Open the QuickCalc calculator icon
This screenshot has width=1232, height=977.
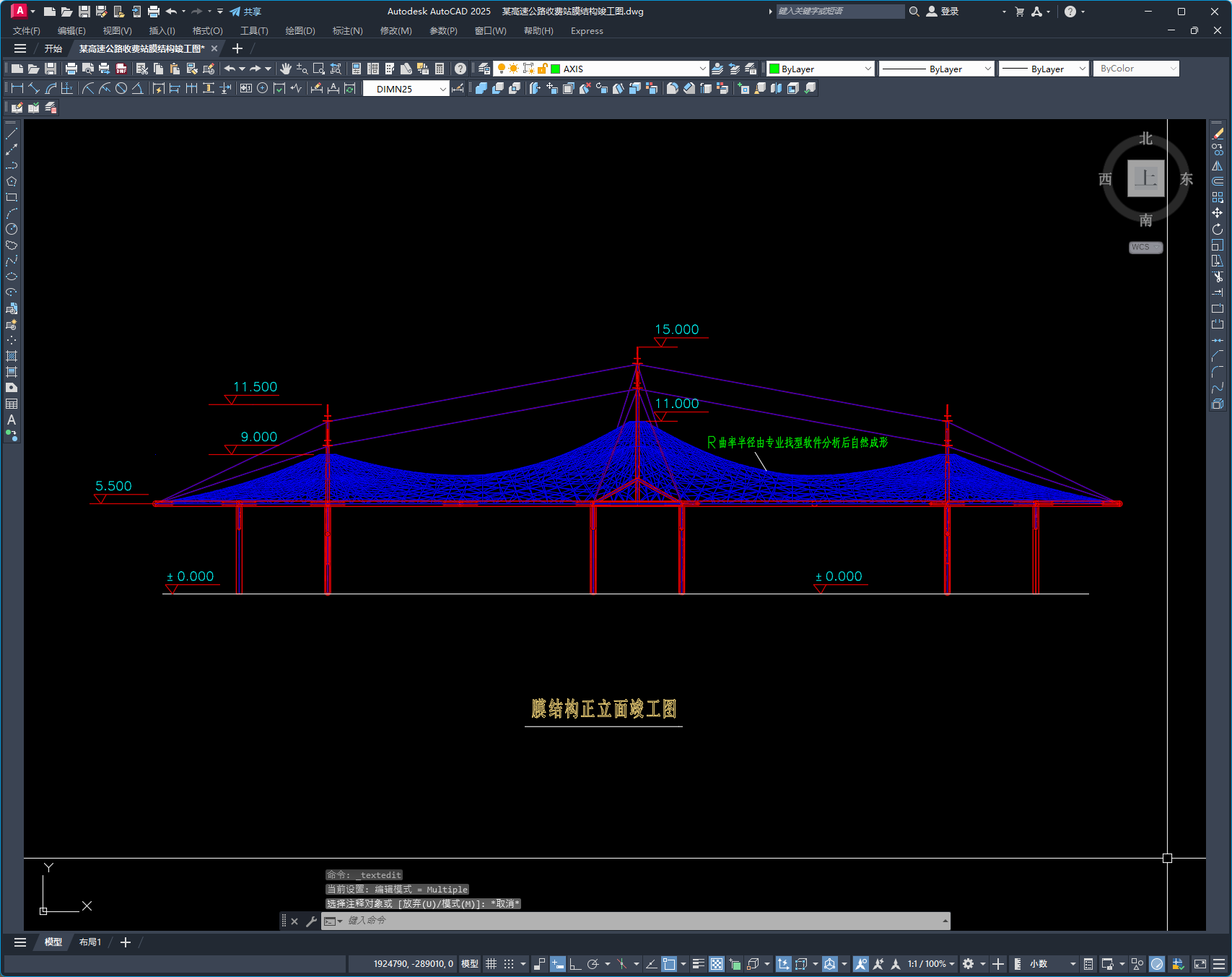440,69
